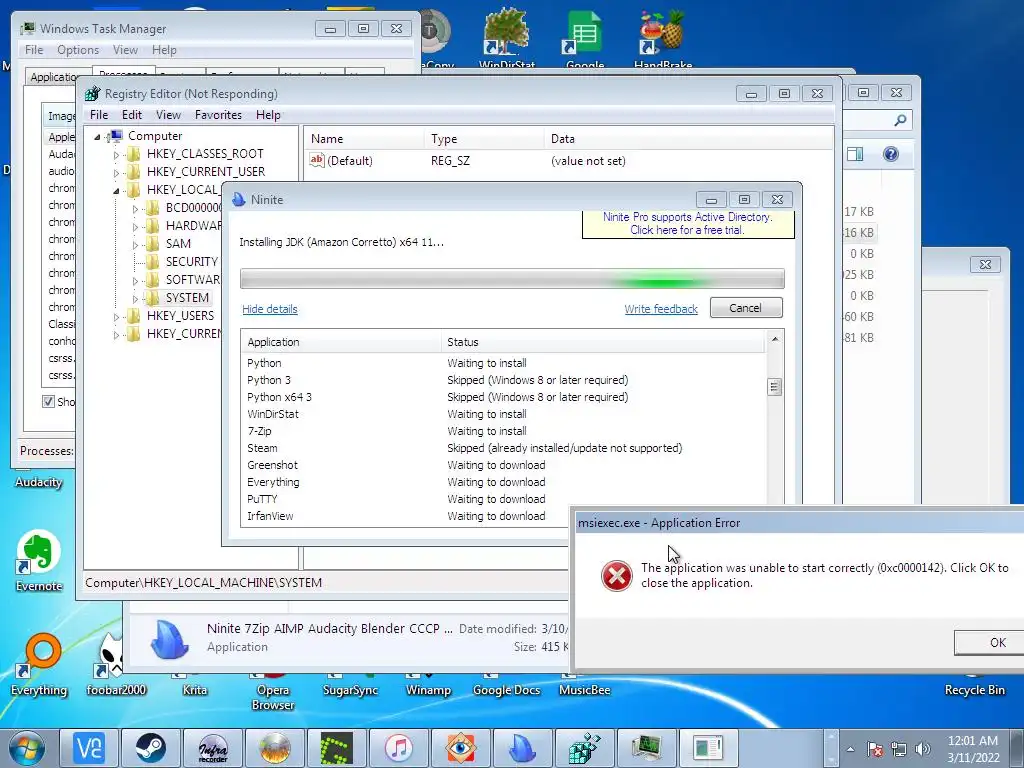Sort Ninite list by Status column
This screenshot has height=768, width=1024.
pos(603,342)
